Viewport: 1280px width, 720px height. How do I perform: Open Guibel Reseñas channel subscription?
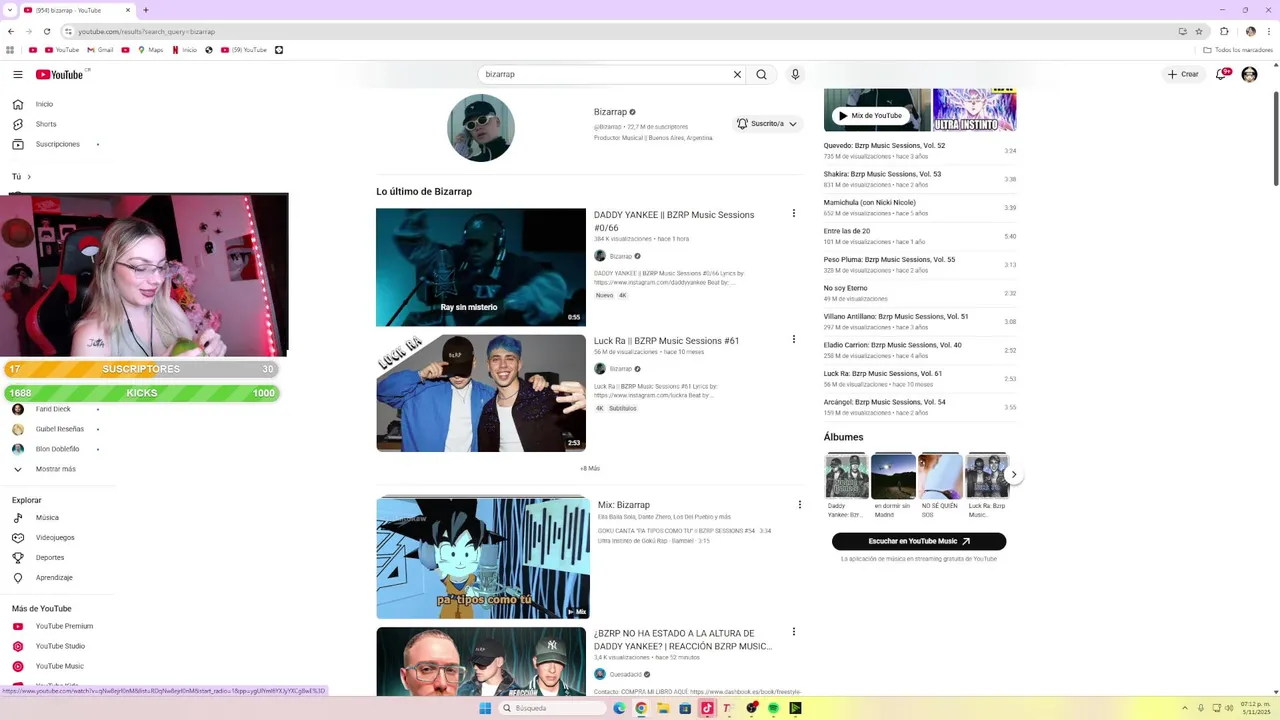coord(59,429)
